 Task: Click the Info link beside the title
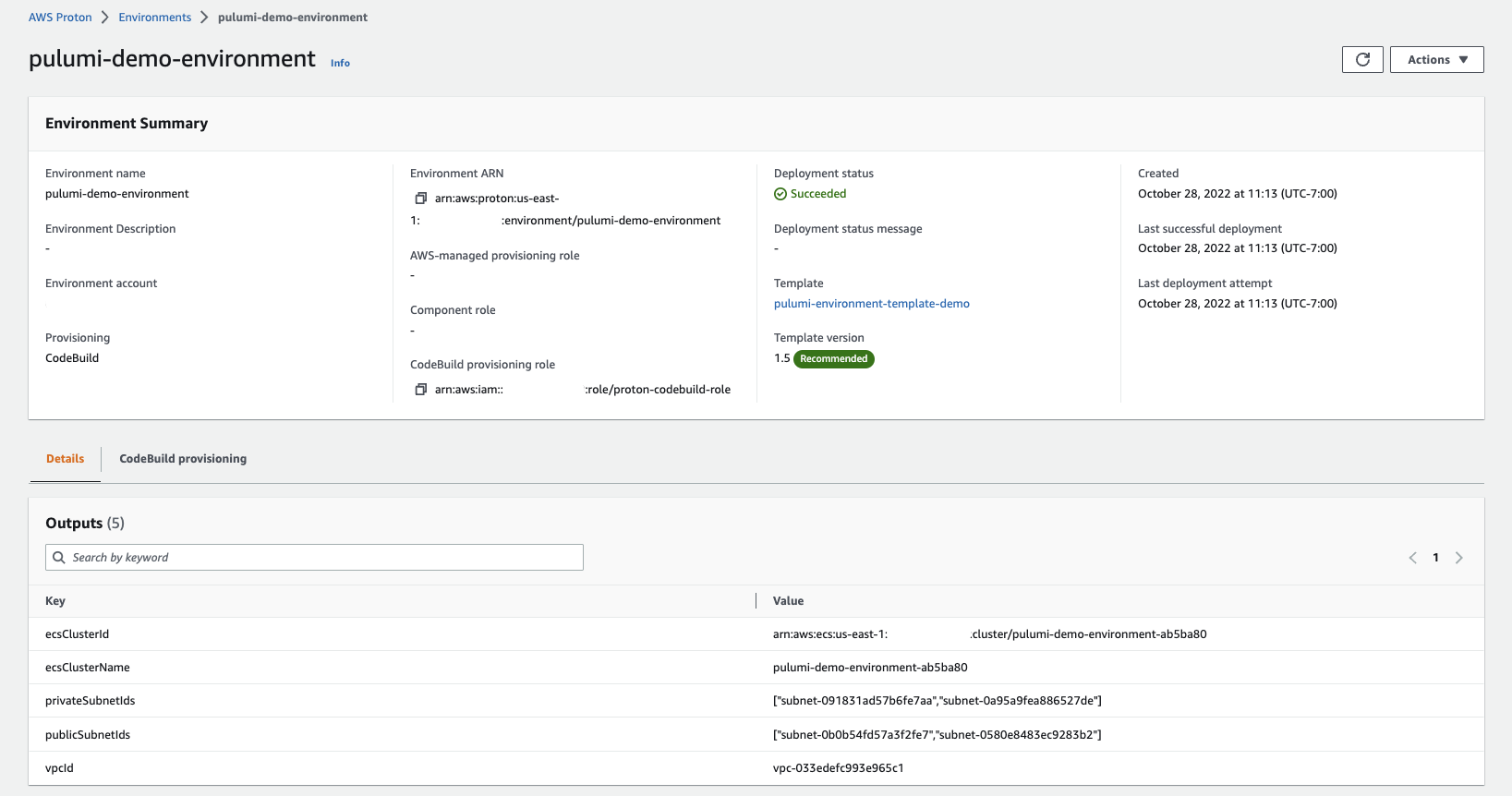pyautogui.click(x=340, y=63)
